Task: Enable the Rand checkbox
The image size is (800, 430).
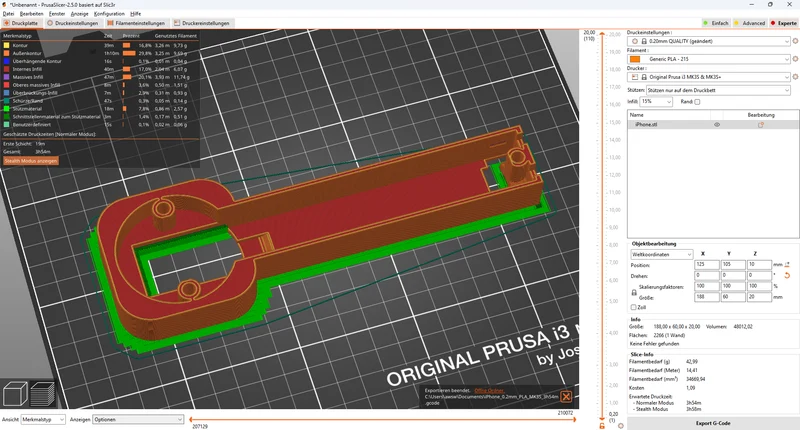Action: coord(697,102)
